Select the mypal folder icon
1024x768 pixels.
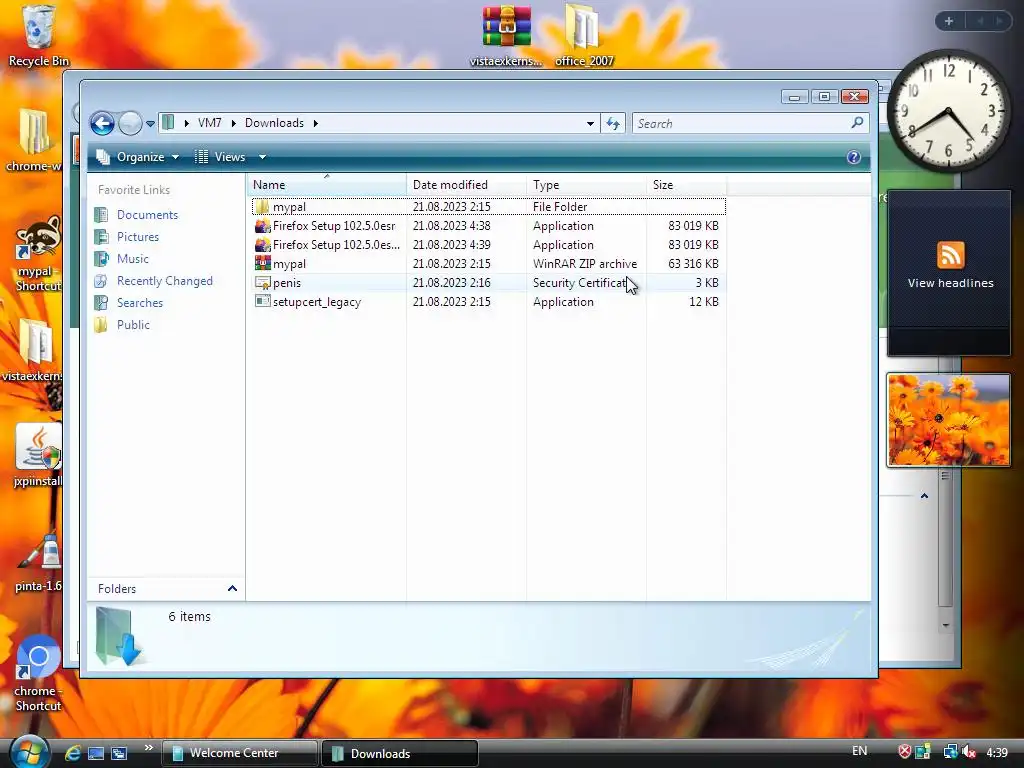pyautogui.click(x=262, y=207)
